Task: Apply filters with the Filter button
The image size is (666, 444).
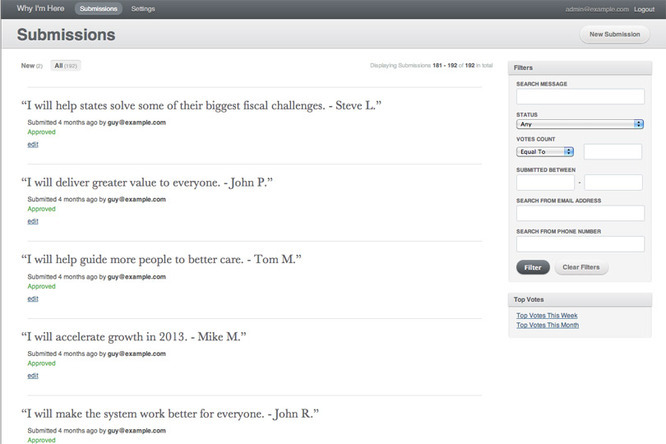Action: 533,267
